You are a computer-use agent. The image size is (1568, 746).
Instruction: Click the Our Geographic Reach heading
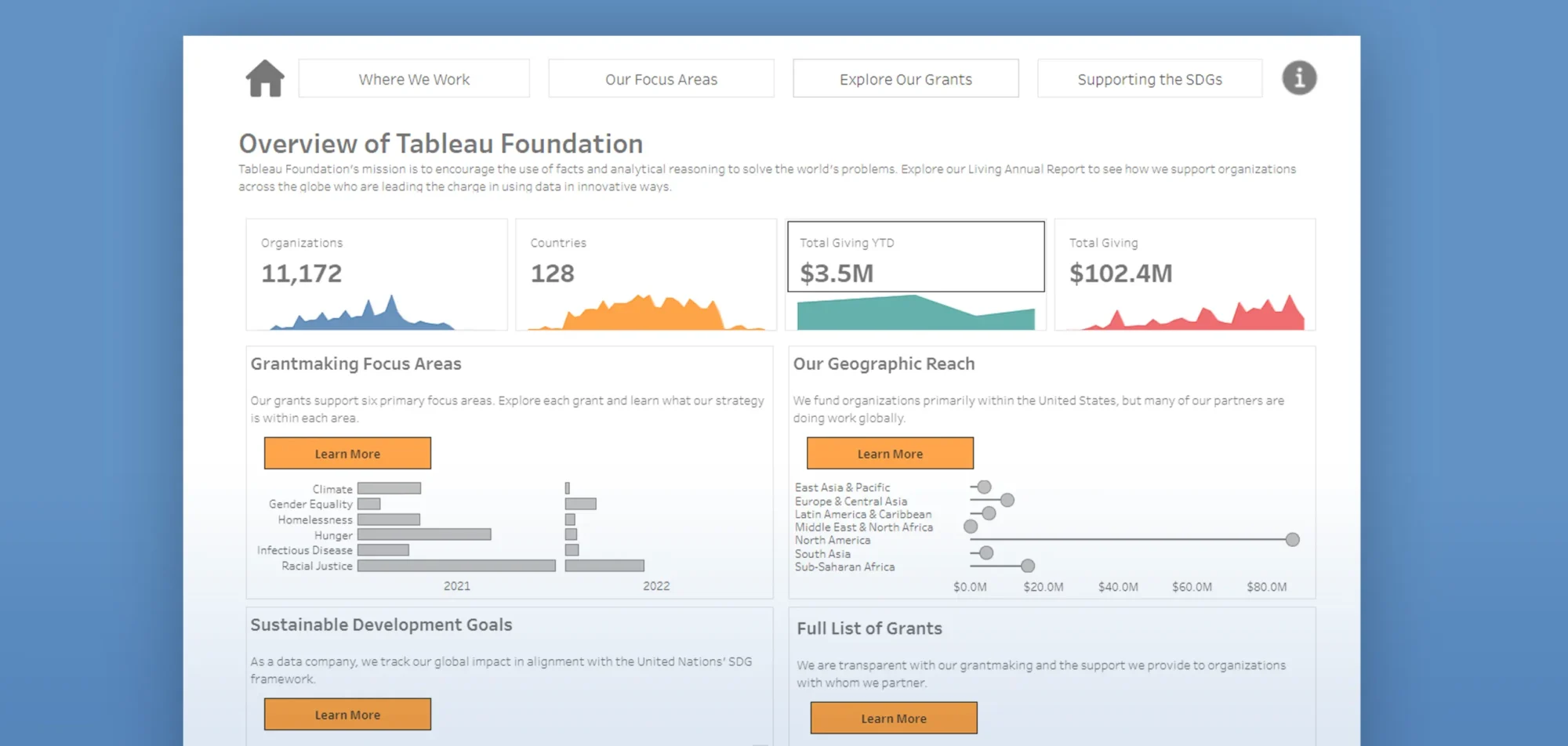[x=884, y=364]
